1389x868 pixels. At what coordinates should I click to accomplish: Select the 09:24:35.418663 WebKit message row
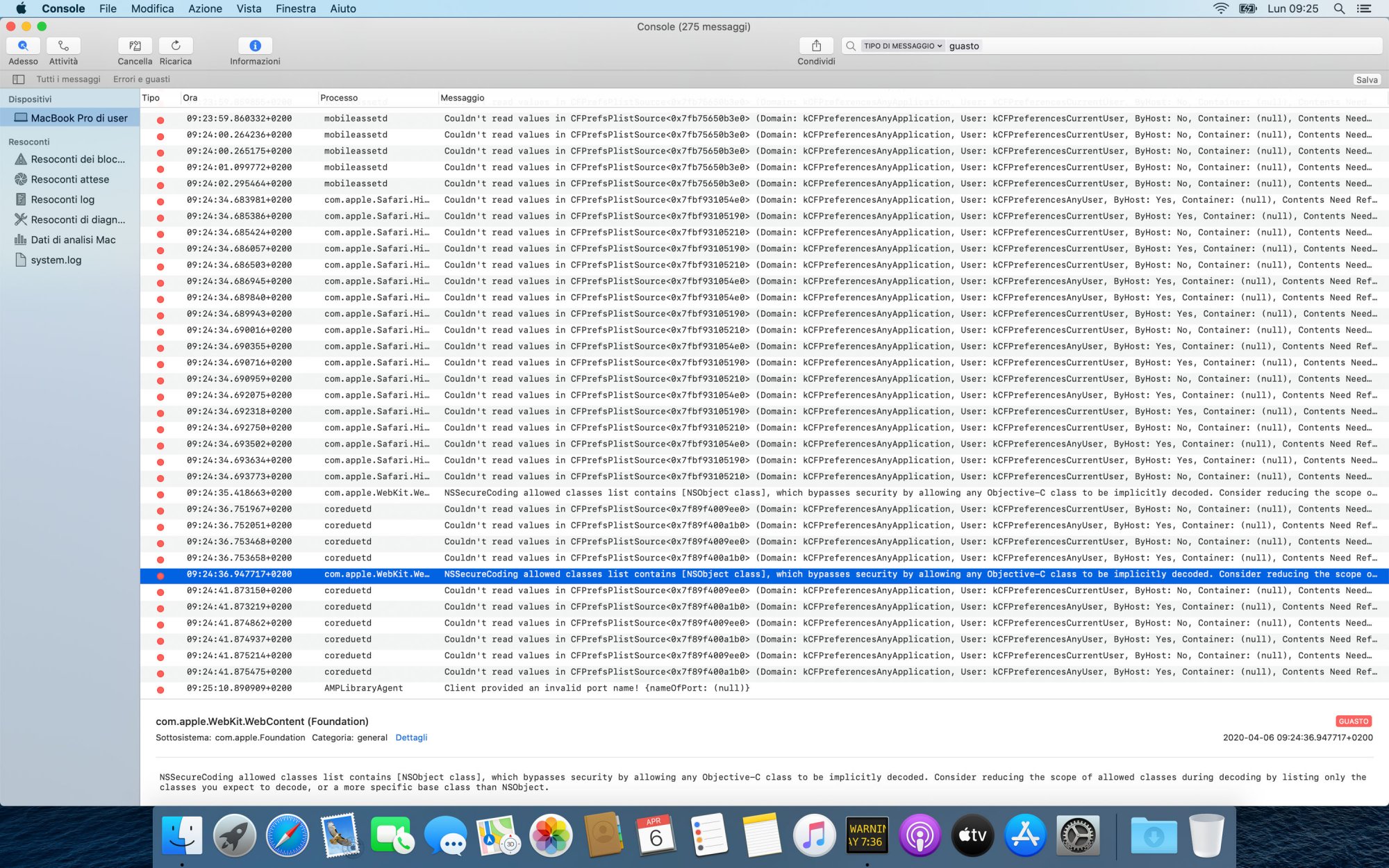coord(764,493)
